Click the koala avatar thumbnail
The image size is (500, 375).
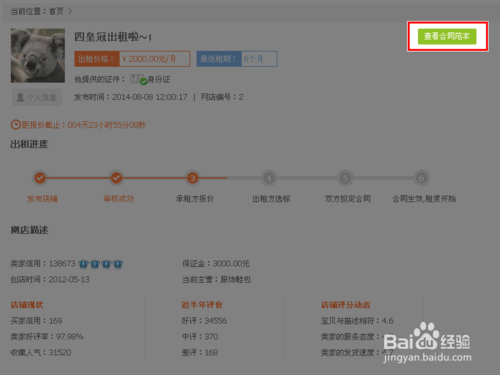coord(38,55)
